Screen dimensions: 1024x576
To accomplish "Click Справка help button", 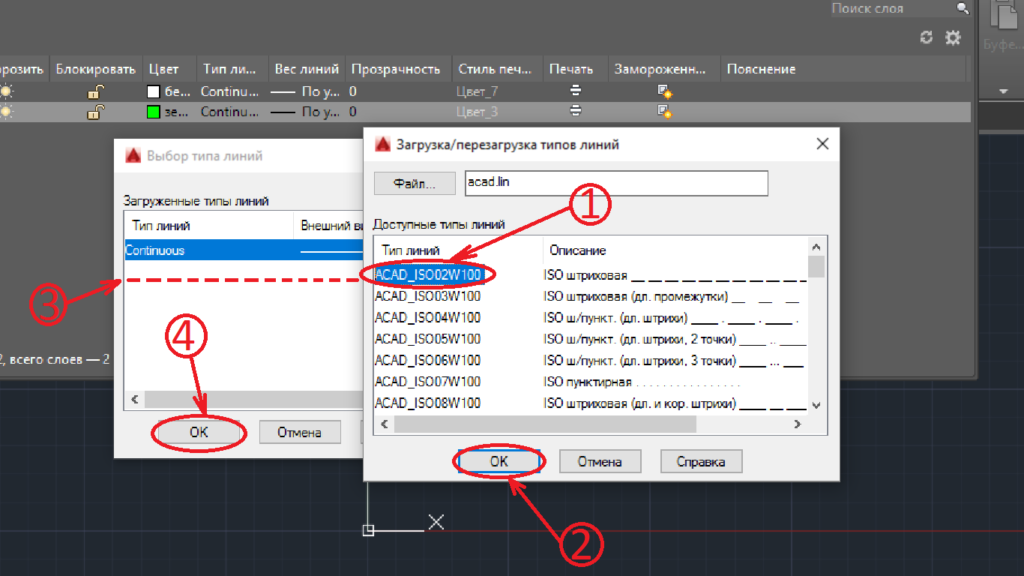I will [700, 461].
